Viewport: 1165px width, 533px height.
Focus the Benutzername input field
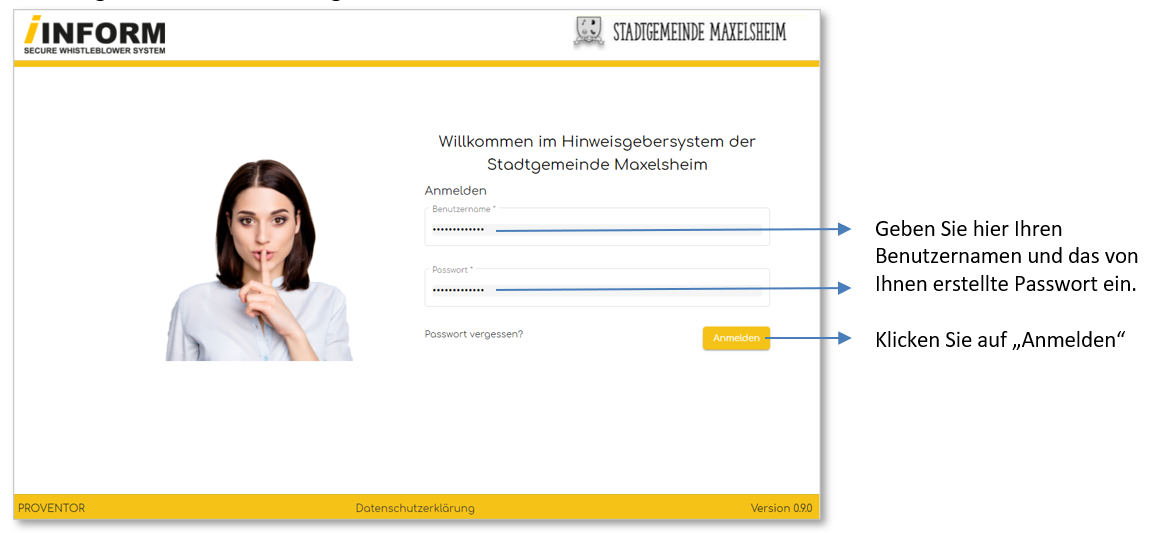point(596,230)
